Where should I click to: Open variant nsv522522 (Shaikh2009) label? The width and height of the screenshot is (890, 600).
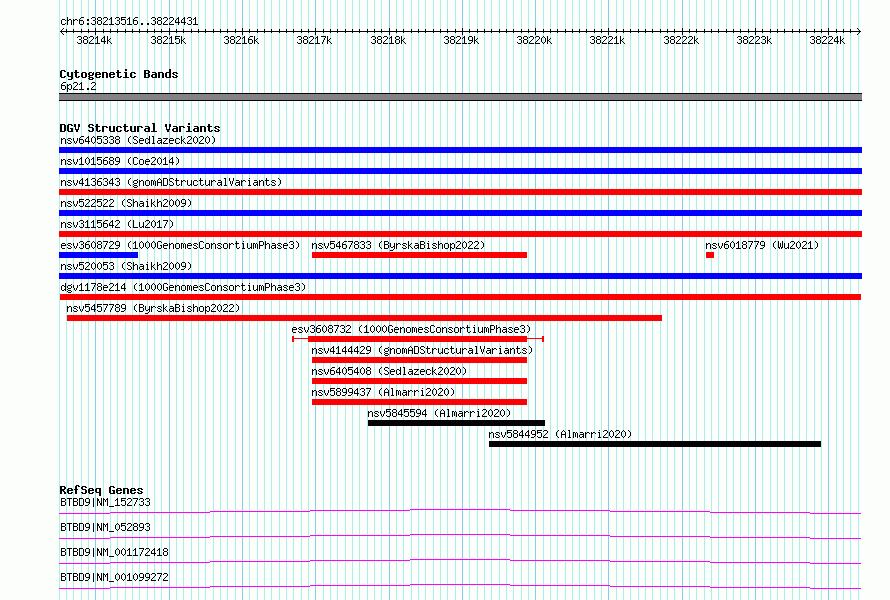click(126, 203)
